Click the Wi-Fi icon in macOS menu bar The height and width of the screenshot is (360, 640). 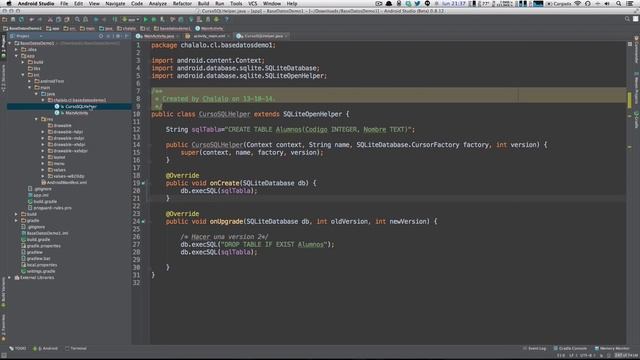pos(577,4)
